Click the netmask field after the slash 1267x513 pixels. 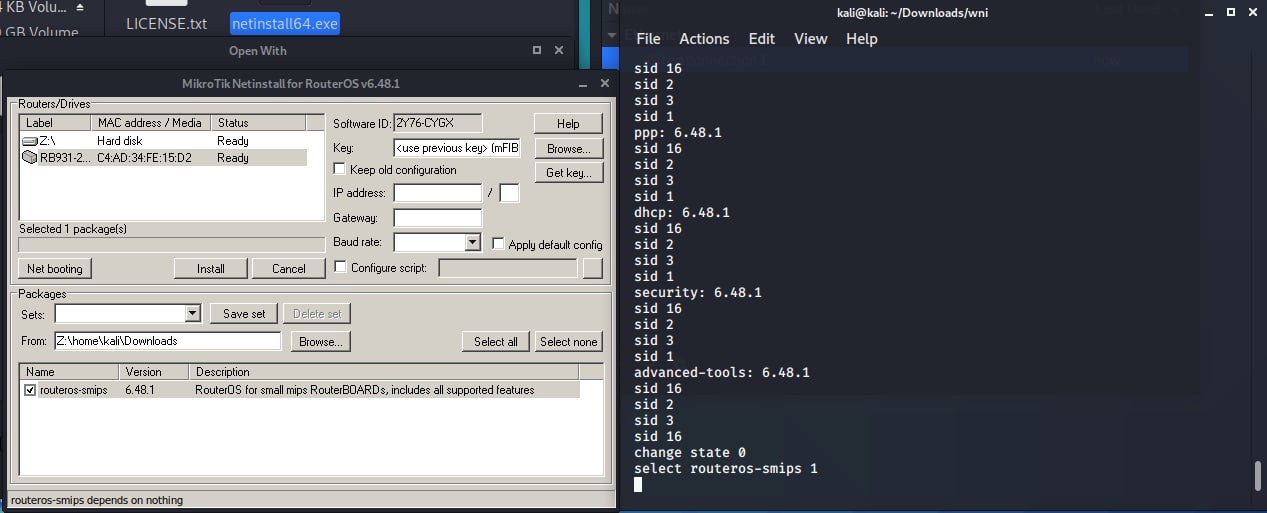(x=509, y=193)
